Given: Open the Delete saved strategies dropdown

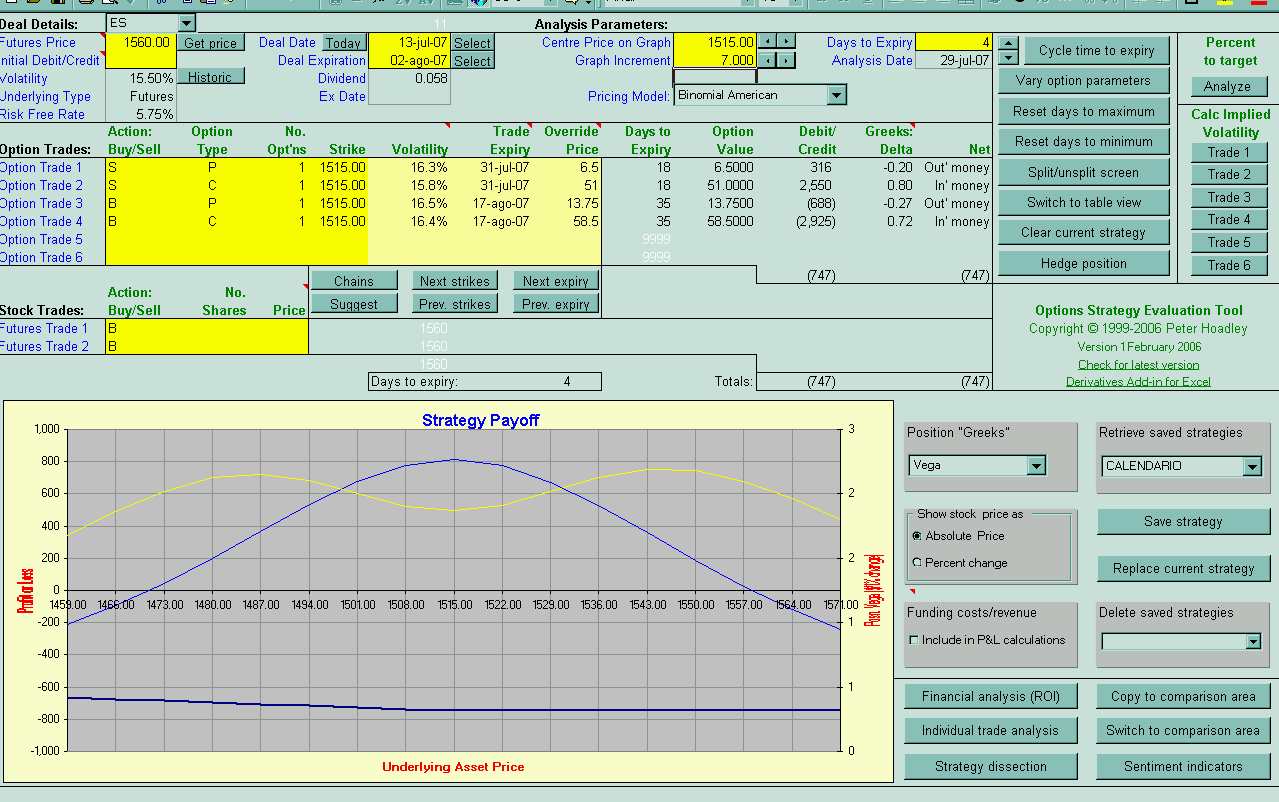Looking at the screenshot, I should (x=1252, y=642).
